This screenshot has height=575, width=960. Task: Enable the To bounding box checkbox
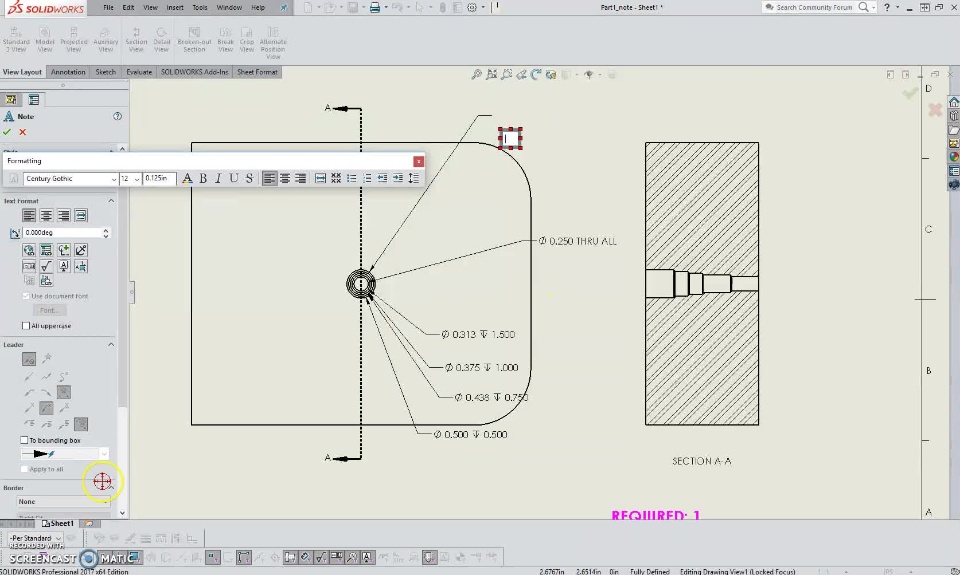[x=24, y=440]
